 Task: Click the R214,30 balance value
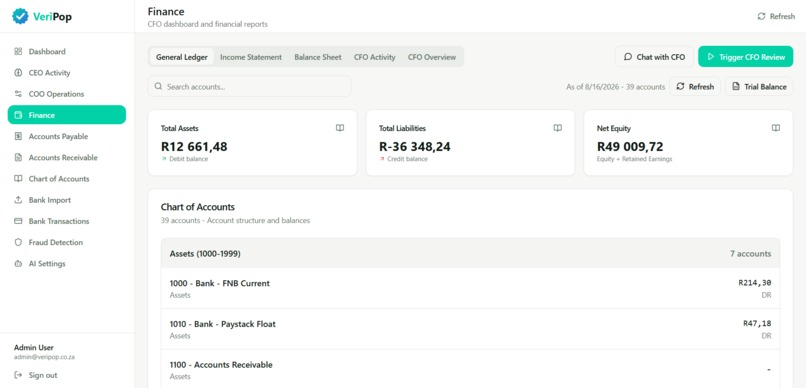coord(755,283)
